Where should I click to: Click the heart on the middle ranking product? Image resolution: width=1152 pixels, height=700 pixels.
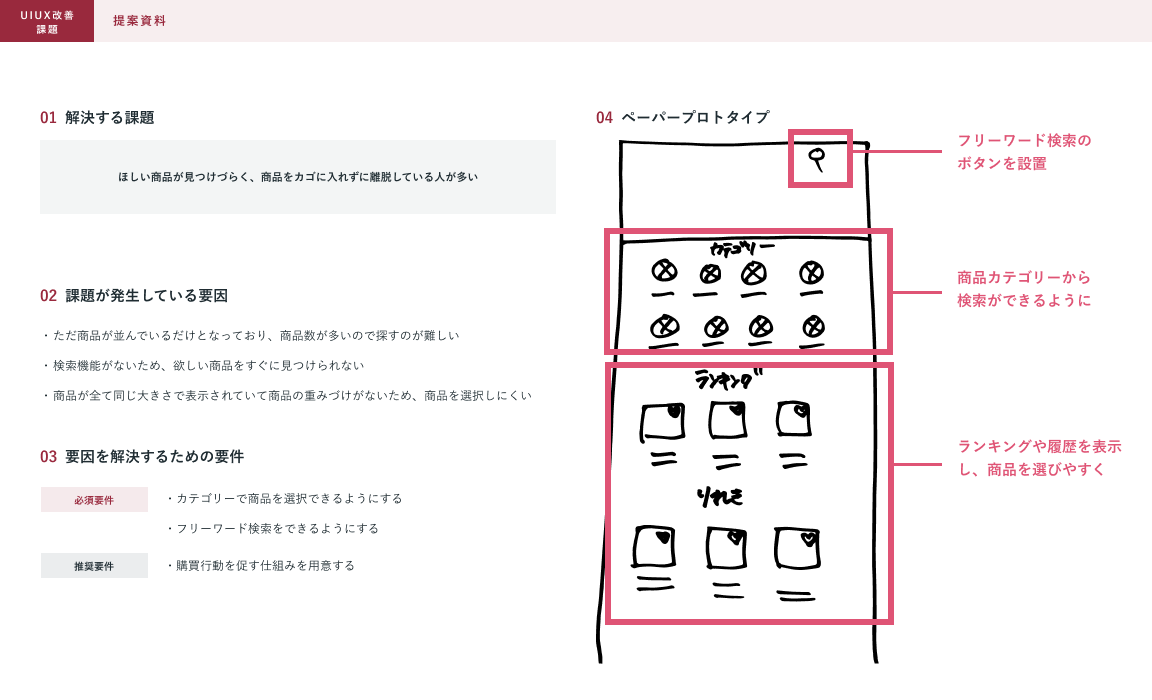(x=737, y=409)
